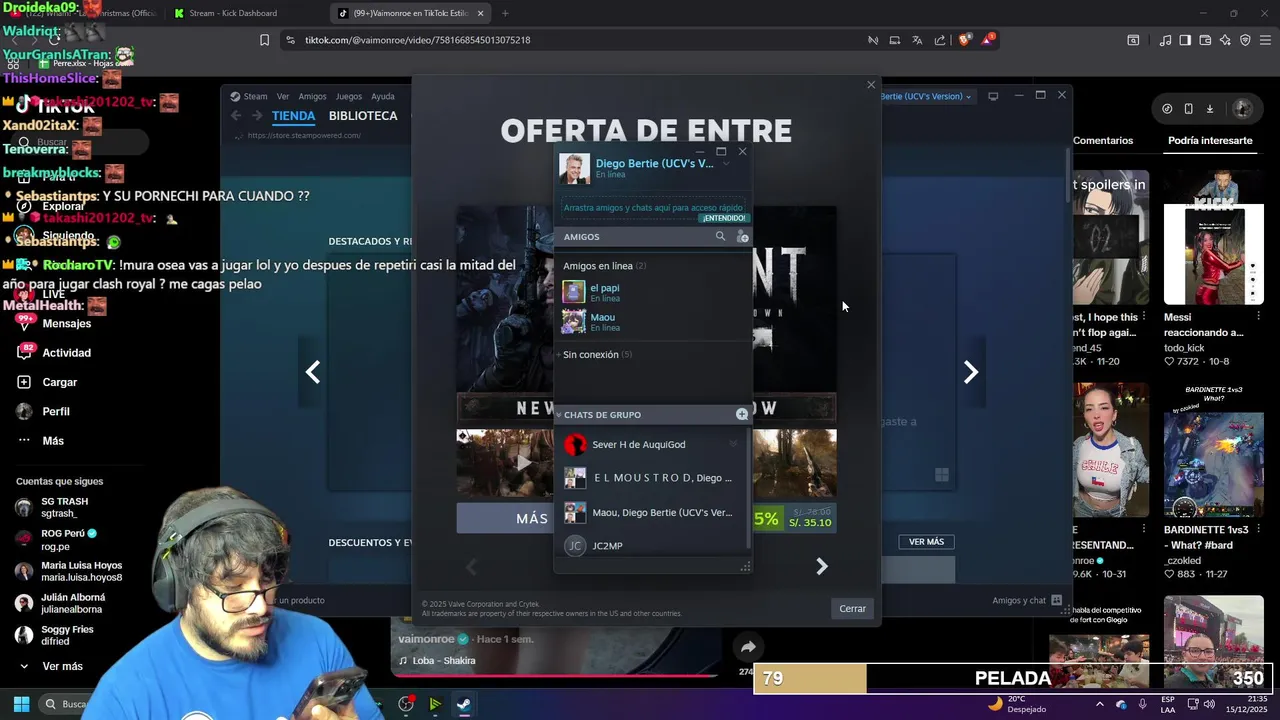Viewport: 1280px width, 720px height.
Task: Open the JC2MP group chat
Action: 650,546
